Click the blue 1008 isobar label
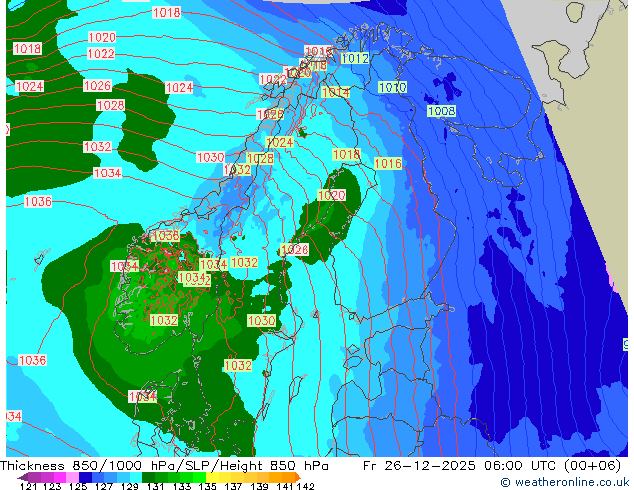 tap(442, 111)
